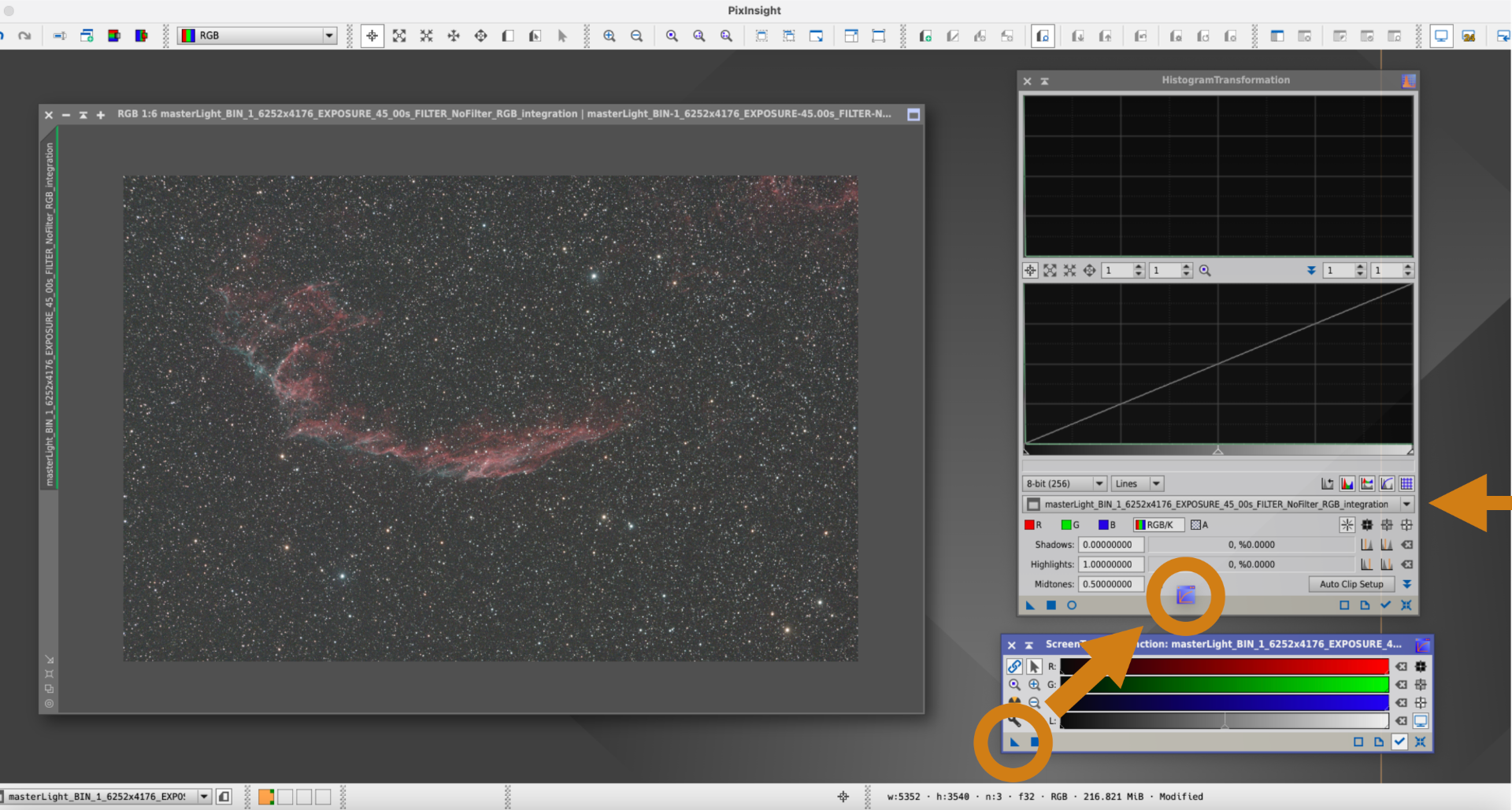Click the monitor display icon in main toolbar
The height and width of the screenshot is (810, 1512).
coord(1441,35)
